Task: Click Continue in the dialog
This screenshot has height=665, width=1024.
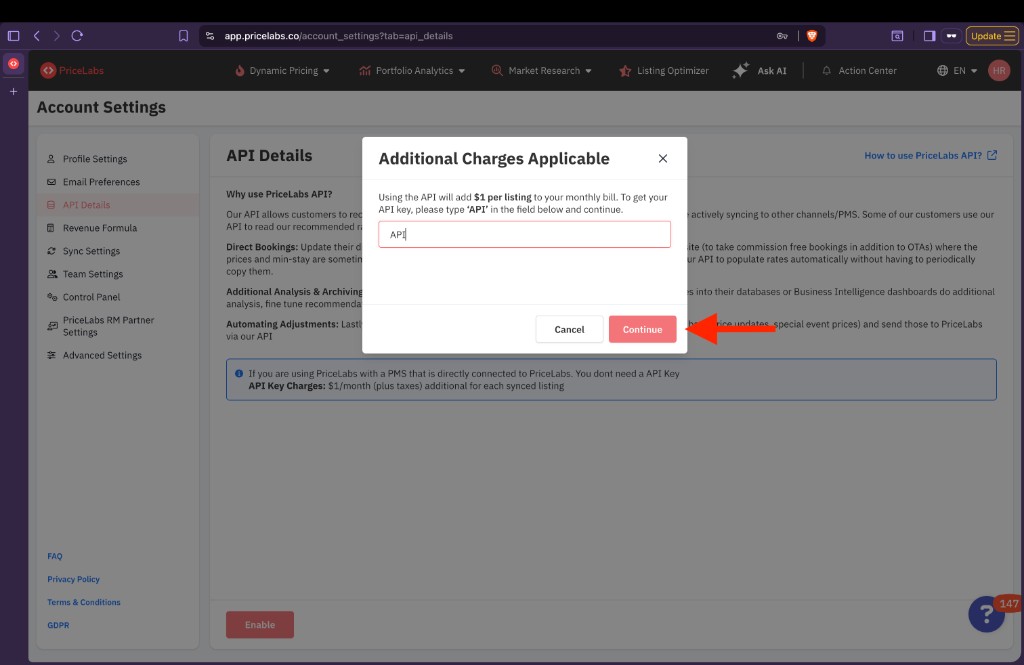Action: point(642,329)
